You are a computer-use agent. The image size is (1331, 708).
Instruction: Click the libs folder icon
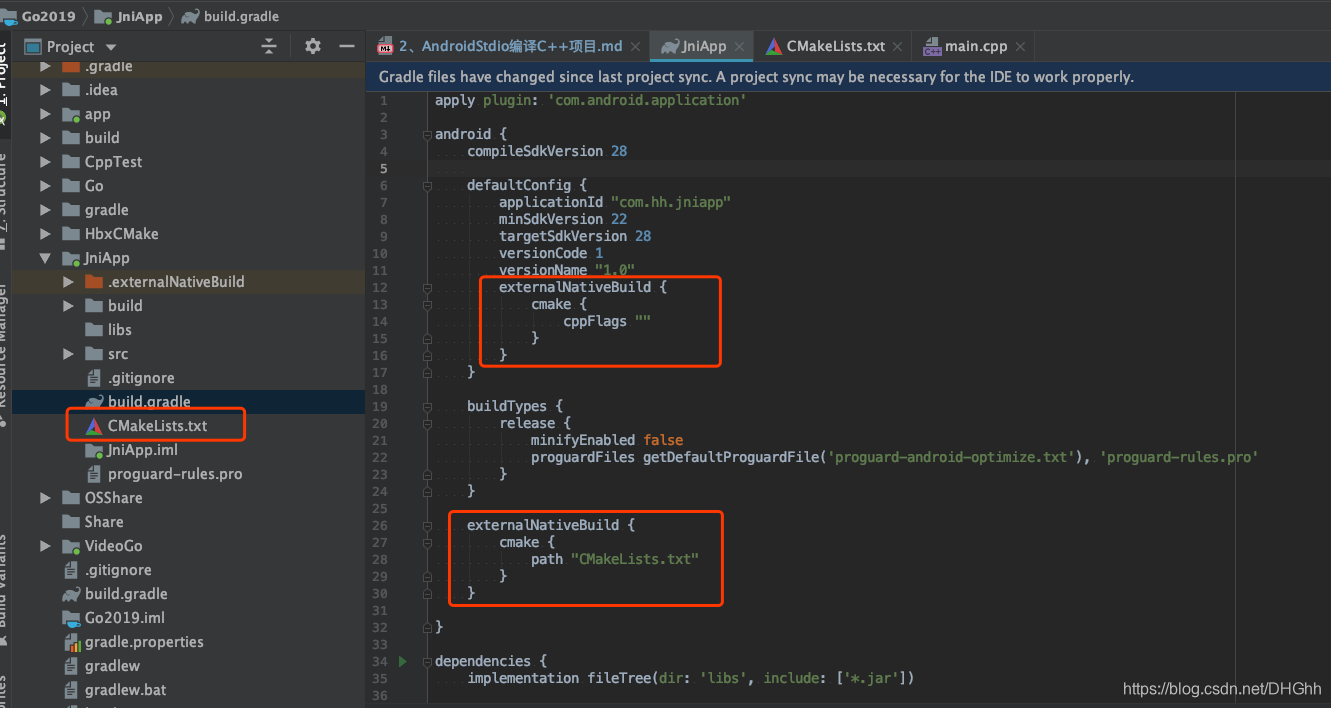pyautogui.click(x=94, y=330)
